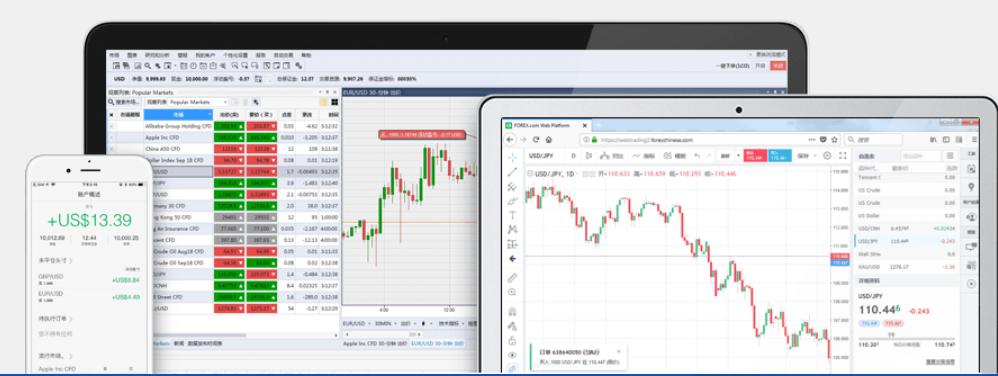Viewport: 998px width, 376px height.
Task: Click the browser reload icon
Action: (536, 139)
